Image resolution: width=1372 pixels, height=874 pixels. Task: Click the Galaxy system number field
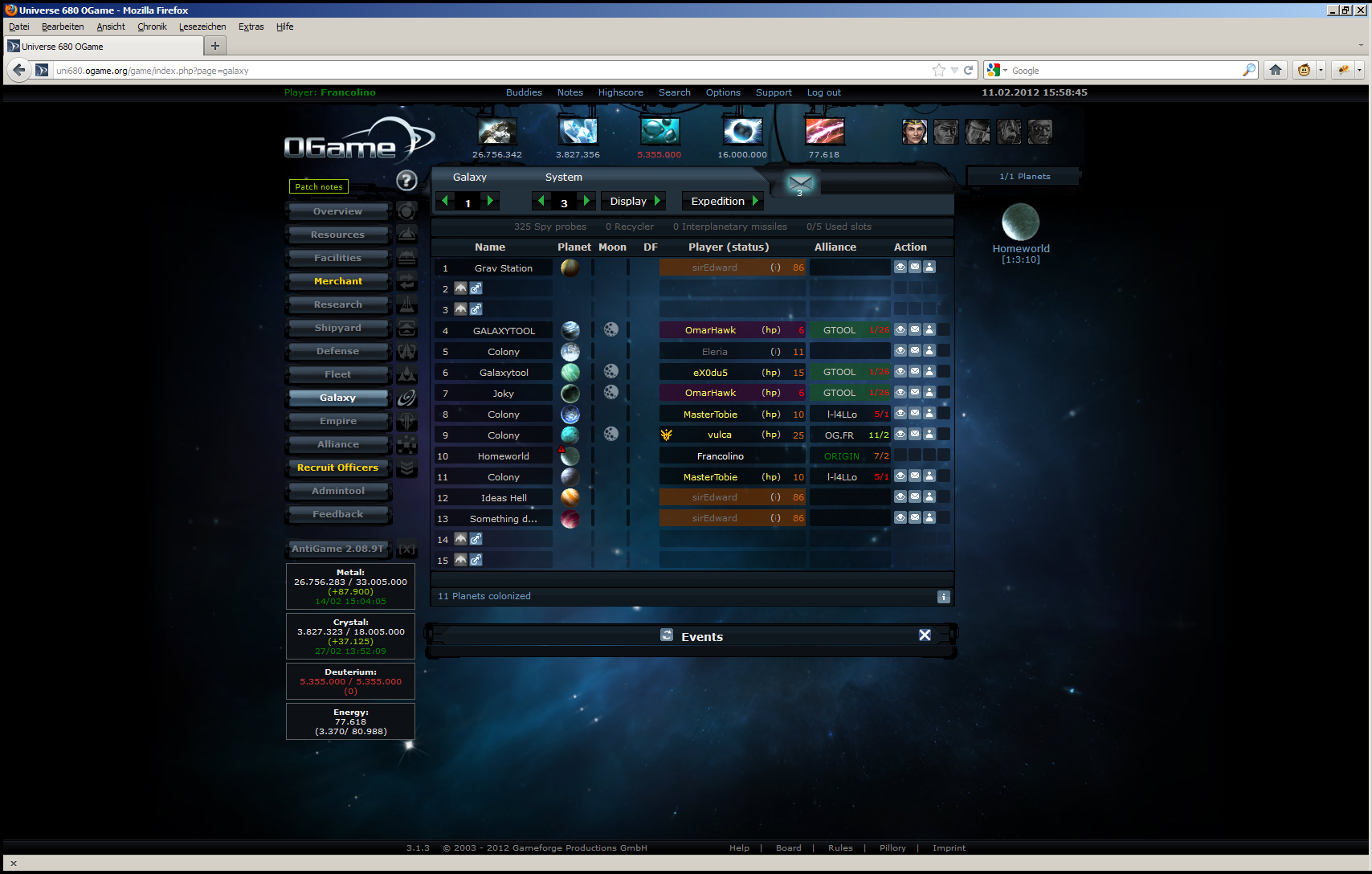[564, 202]
